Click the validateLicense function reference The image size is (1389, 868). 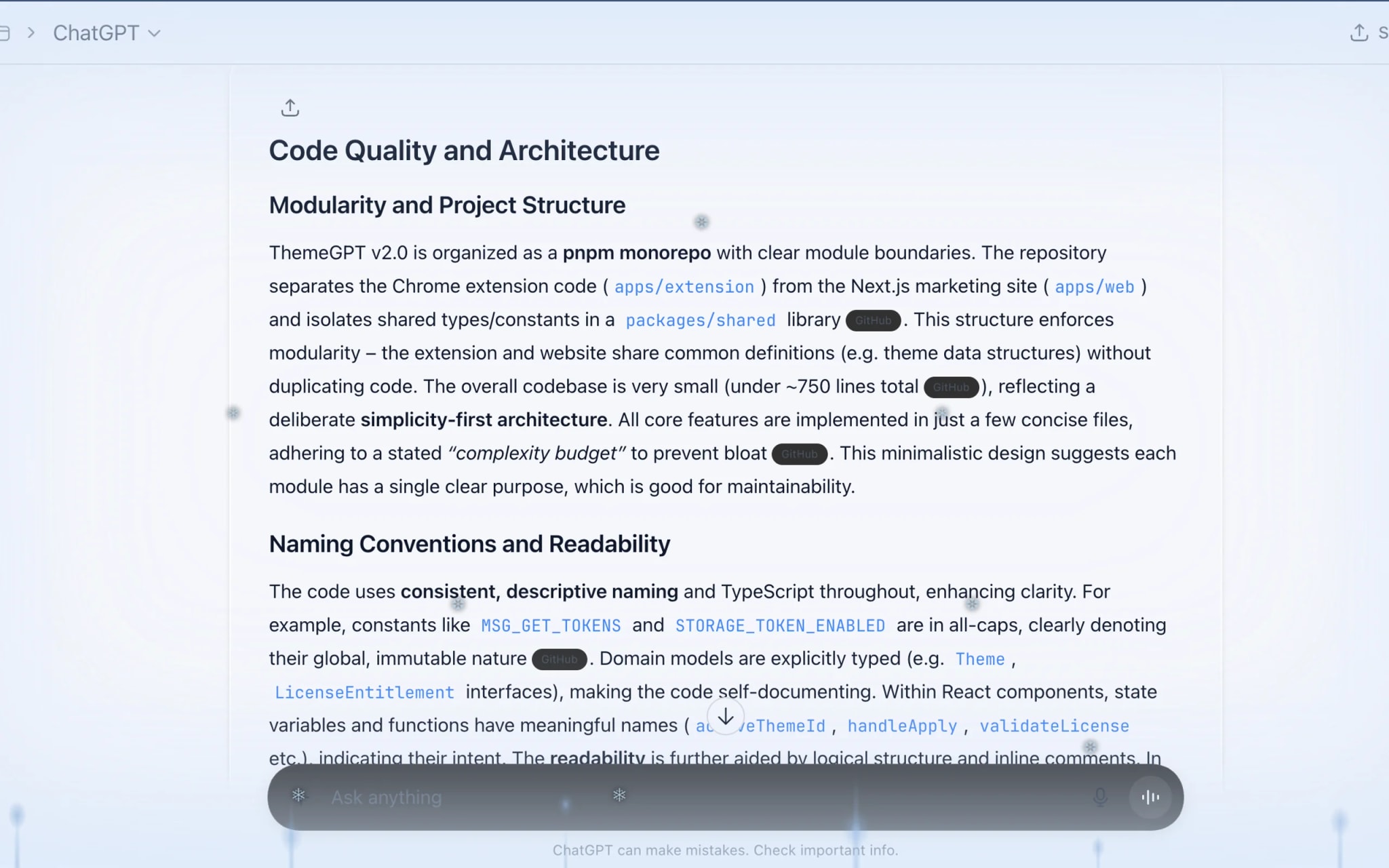(1054, 726)
